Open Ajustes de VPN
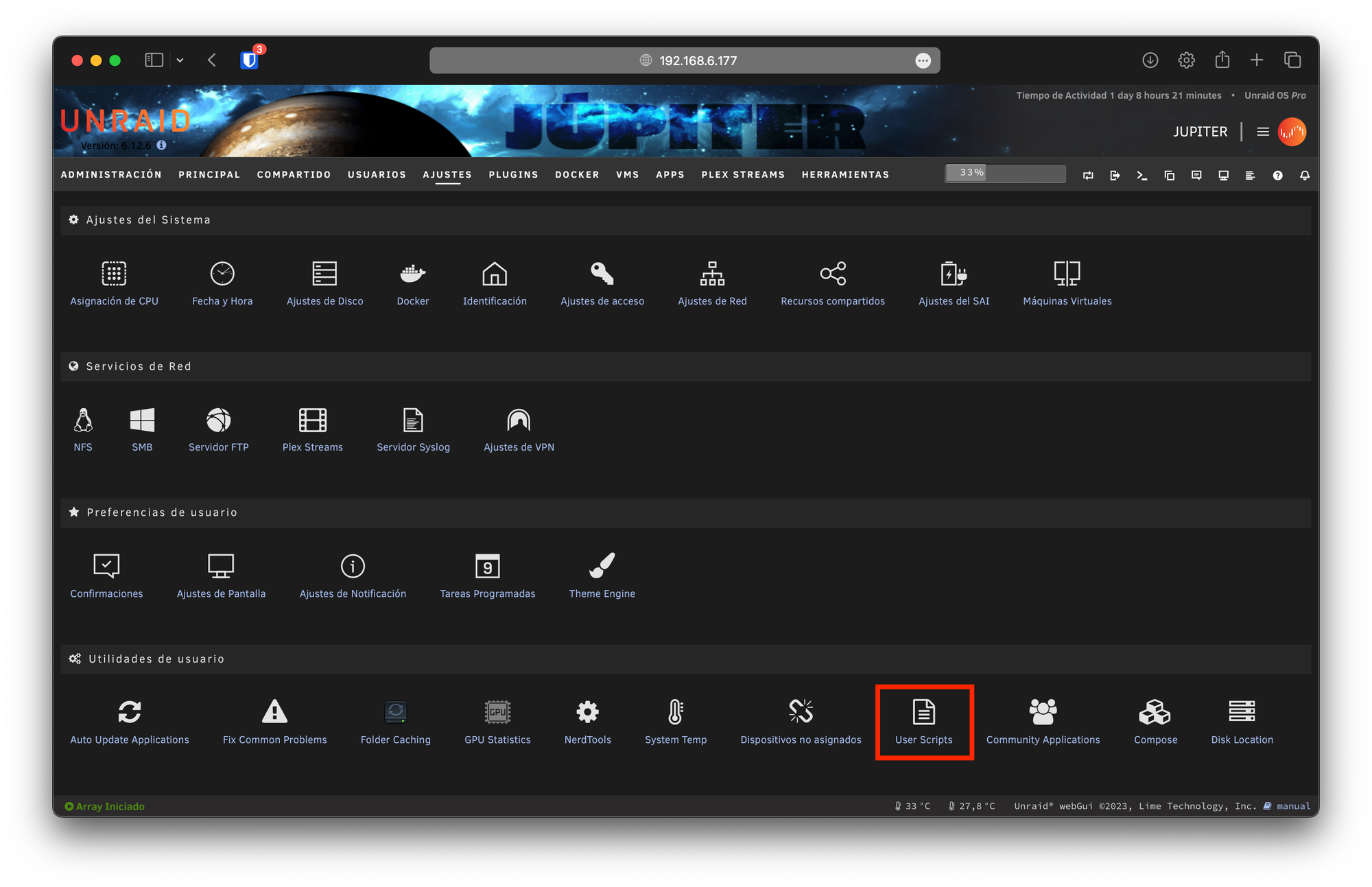Screen dimensions: 1372x887 (x=519, y=430)
